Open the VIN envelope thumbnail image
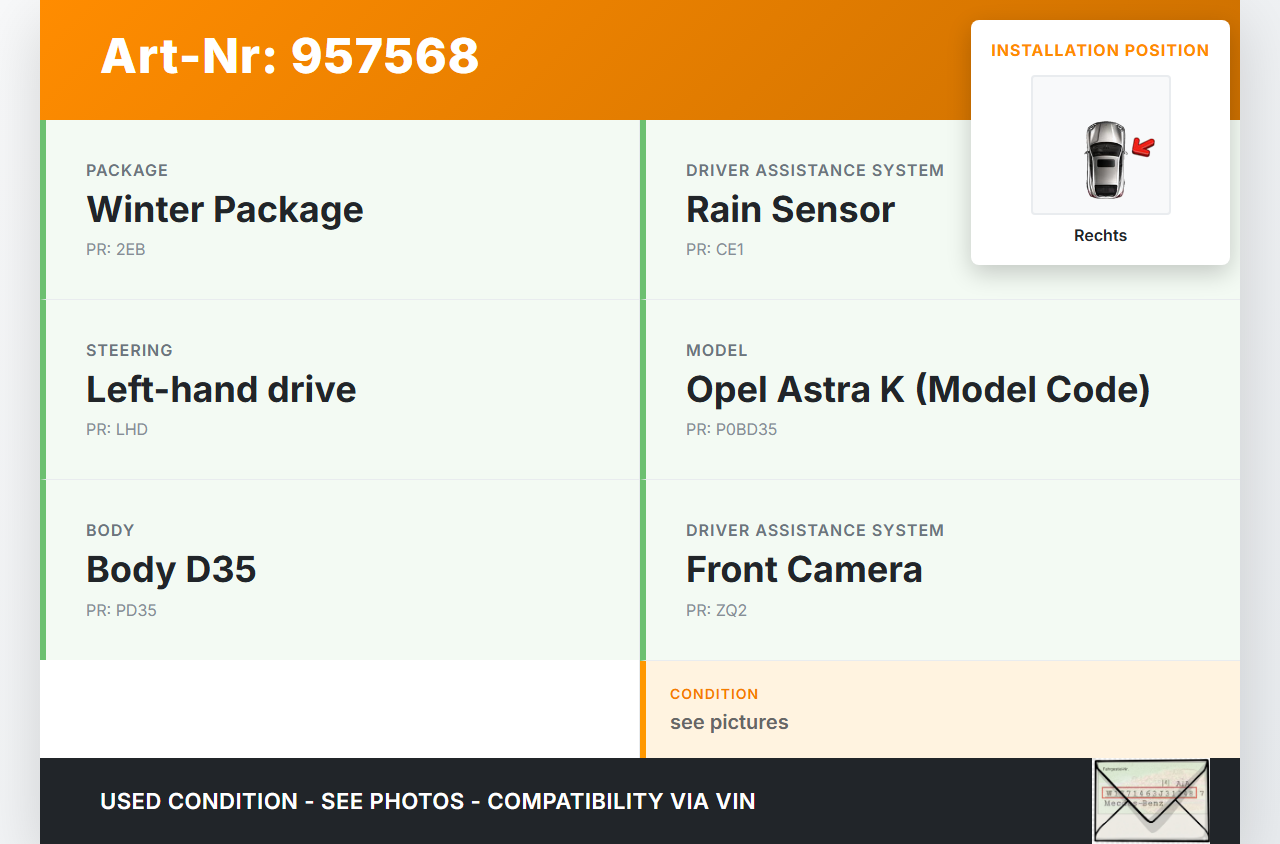The height and width of the screenshot is (844, 1280). tap(1150, 800)
